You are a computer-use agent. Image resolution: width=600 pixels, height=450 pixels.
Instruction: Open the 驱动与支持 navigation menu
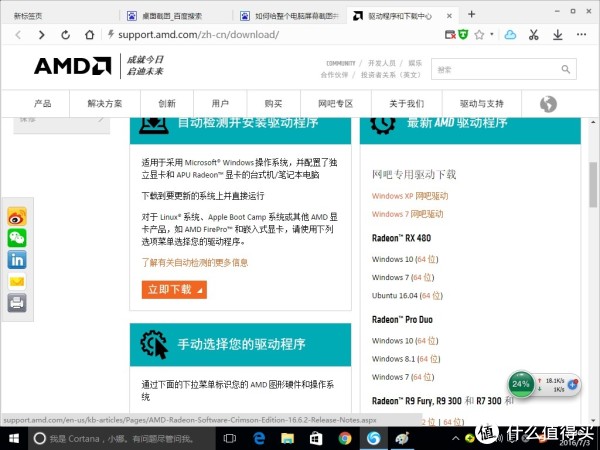tap(481, 103)
